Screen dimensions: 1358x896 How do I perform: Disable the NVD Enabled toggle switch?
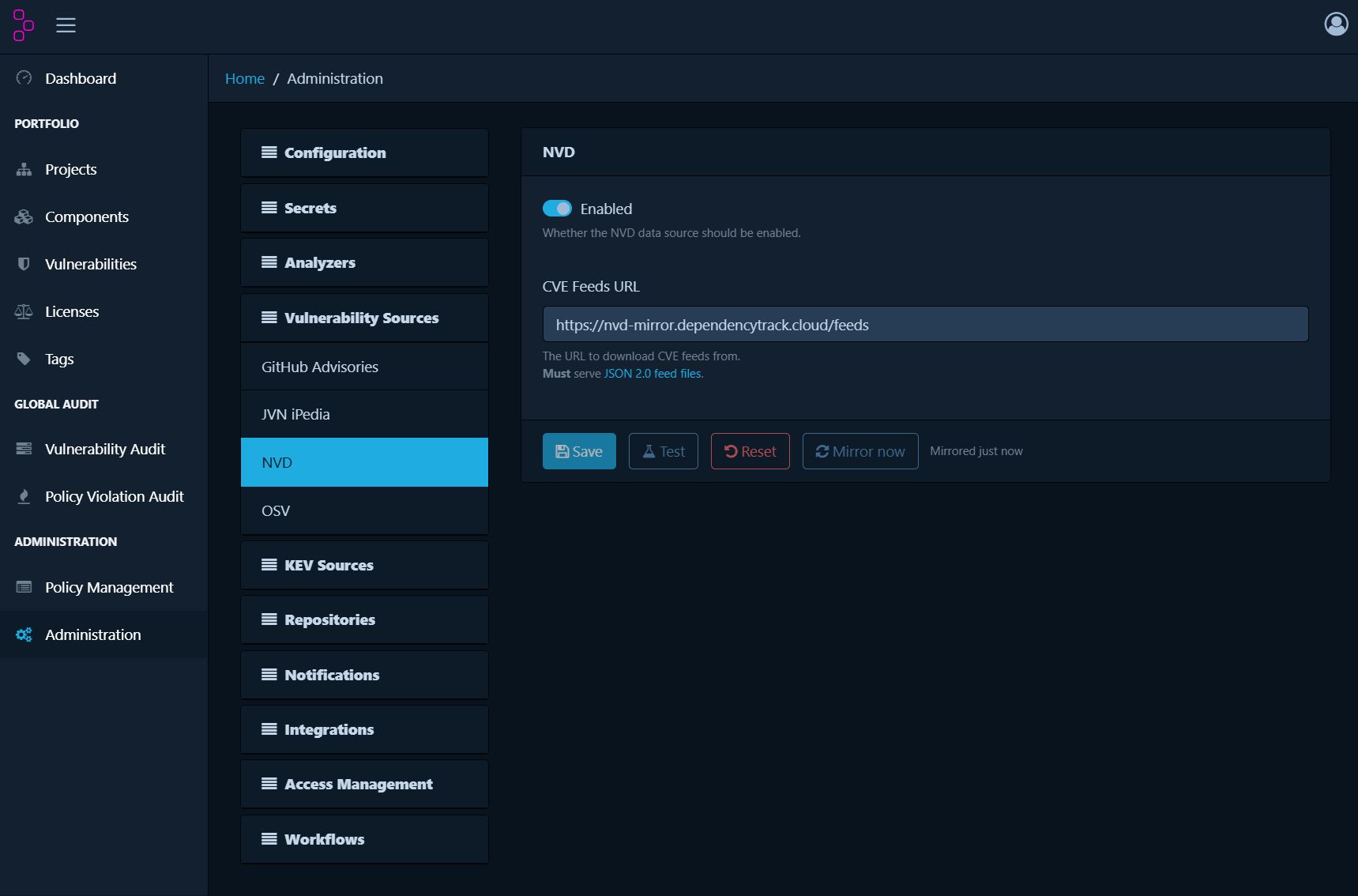coord(557,208)
